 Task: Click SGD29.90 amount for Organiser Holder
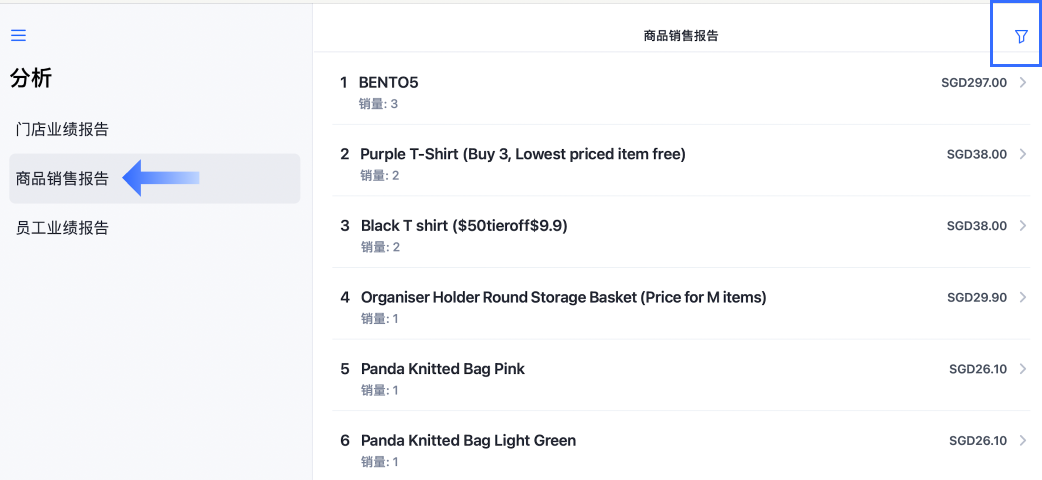coord(977,297)
